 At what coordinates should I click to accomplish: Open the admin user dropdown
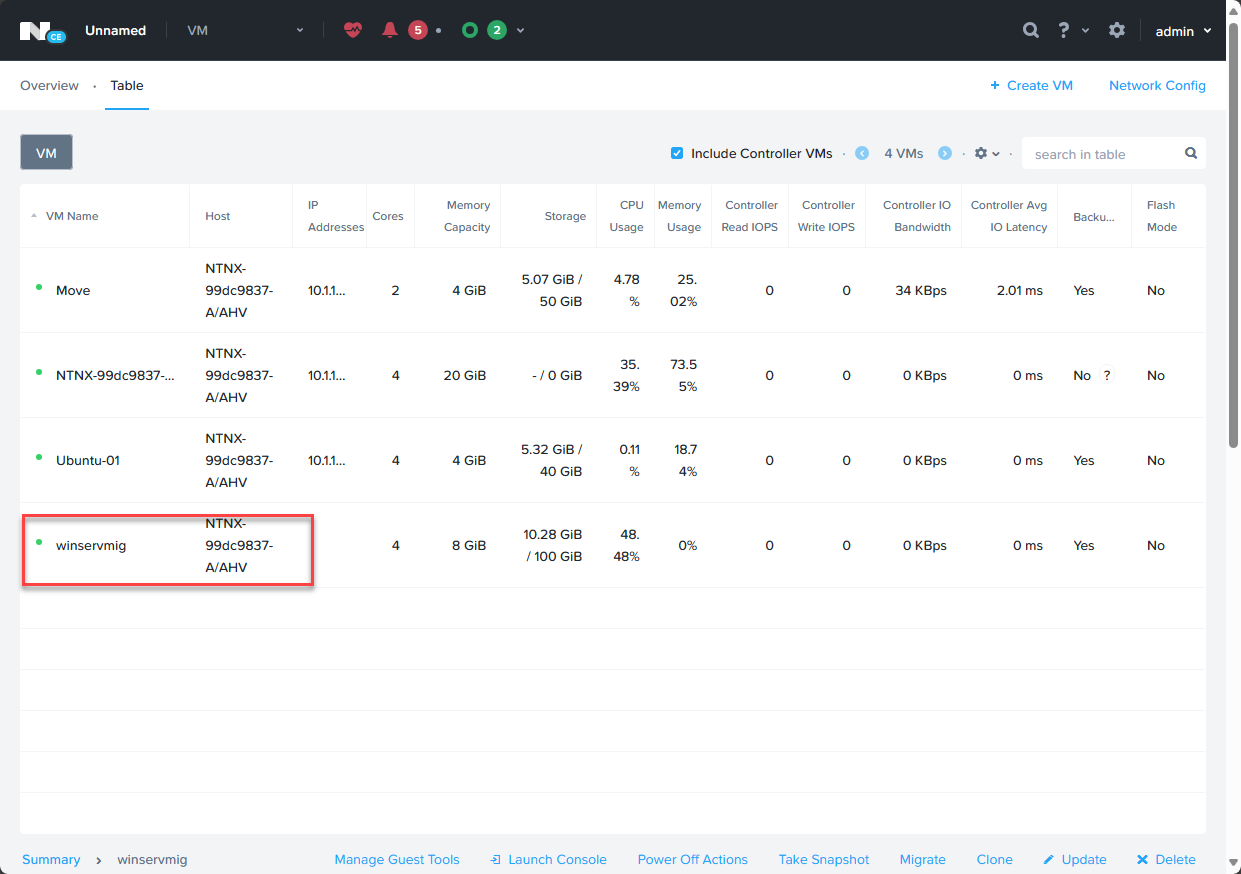click(1183, 31)
